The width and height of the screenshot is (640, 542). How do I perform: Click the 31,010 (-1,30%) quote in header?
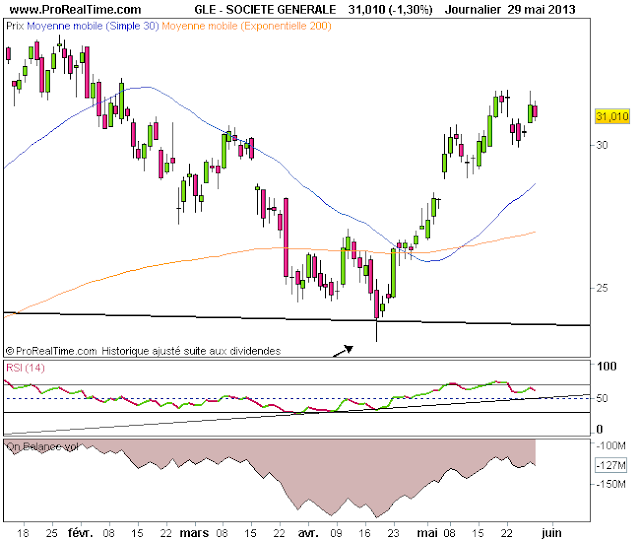(390, 9)
